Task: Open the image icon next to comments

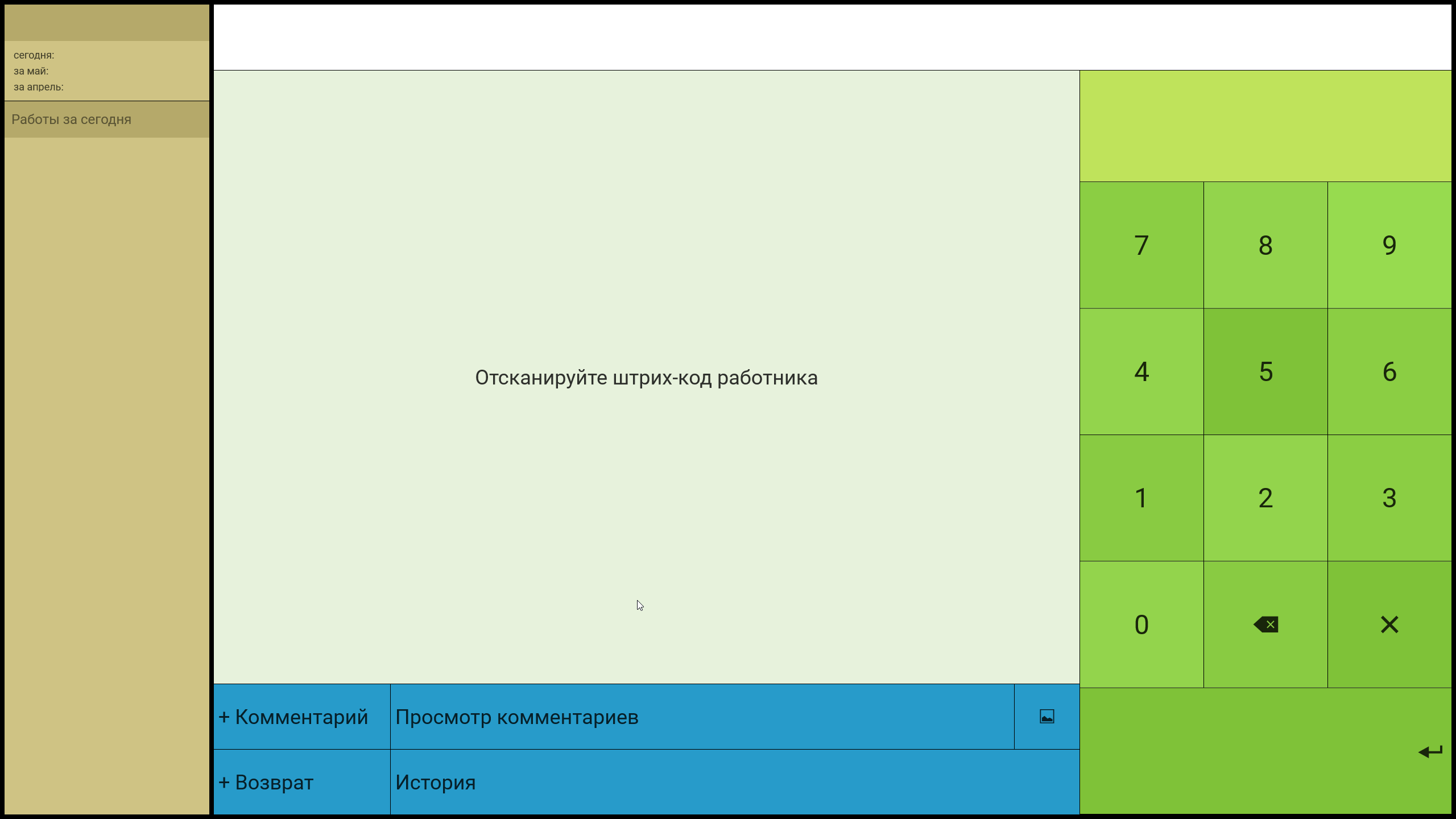Action: [1047, 717]
